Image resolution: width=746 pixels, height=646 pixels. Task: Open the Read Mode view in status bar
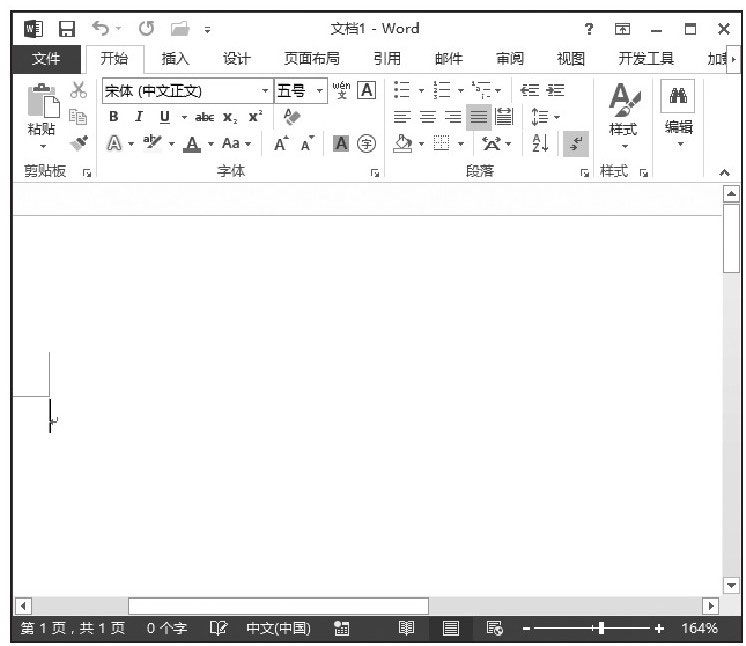coord(407,628)
